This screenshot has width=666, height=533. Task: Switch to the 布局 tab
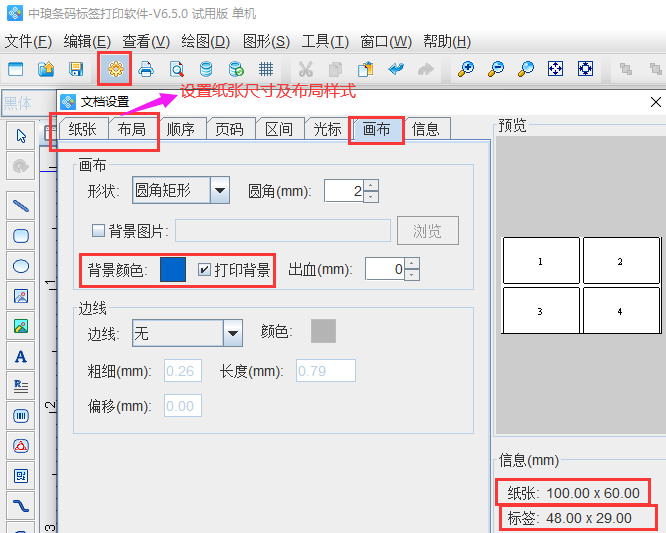coord(132,129)
